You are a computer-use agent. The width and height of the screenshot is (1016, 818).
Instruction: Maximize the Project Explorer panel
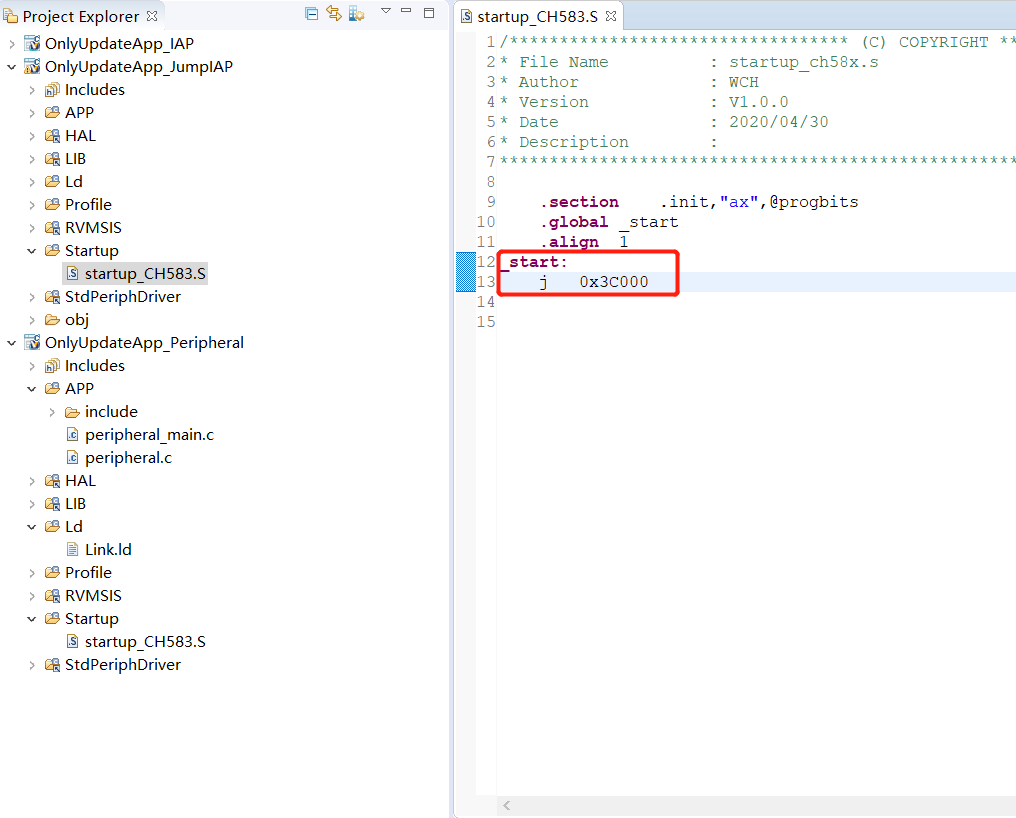[x=429, y=13]
